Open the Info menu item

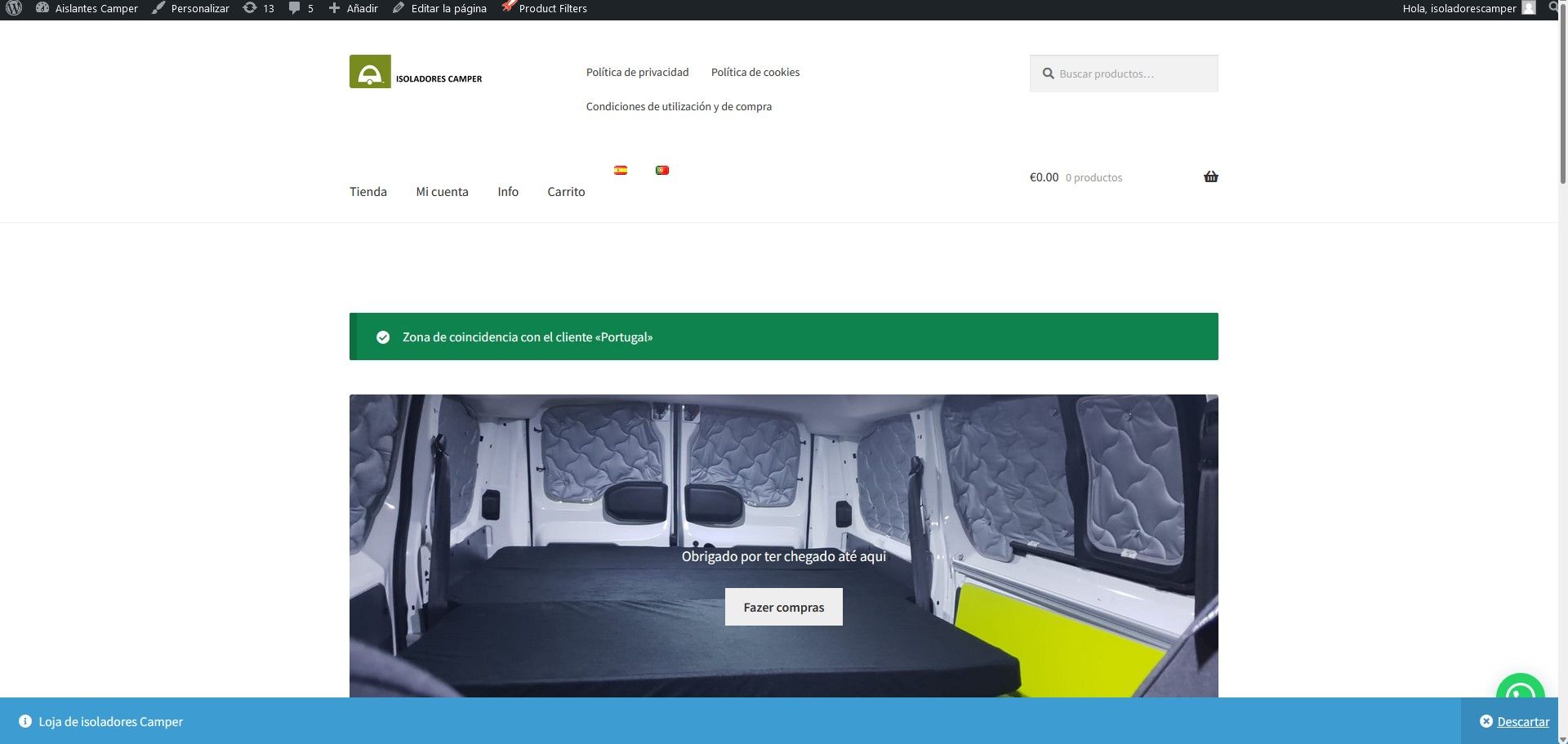coord(508,191)
